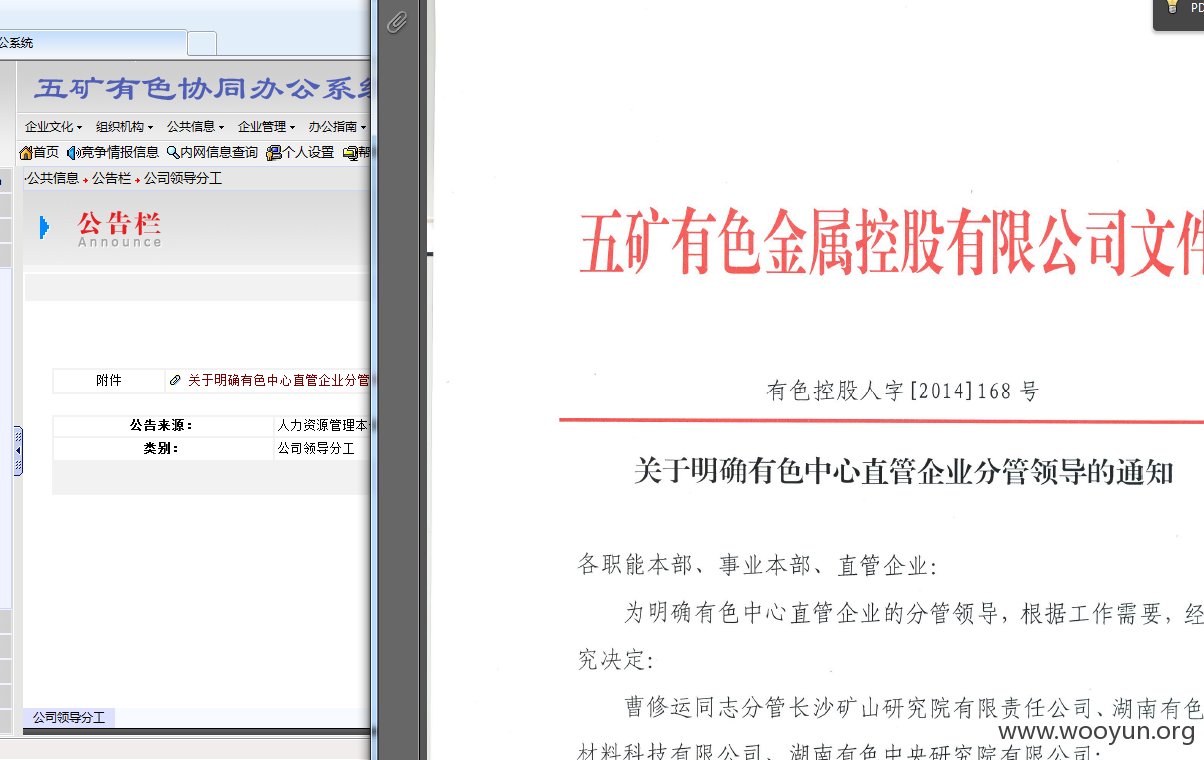Open the attachments paperclip panel in PDF viewer
The image size is (1204, 760).
coord(397,22)
